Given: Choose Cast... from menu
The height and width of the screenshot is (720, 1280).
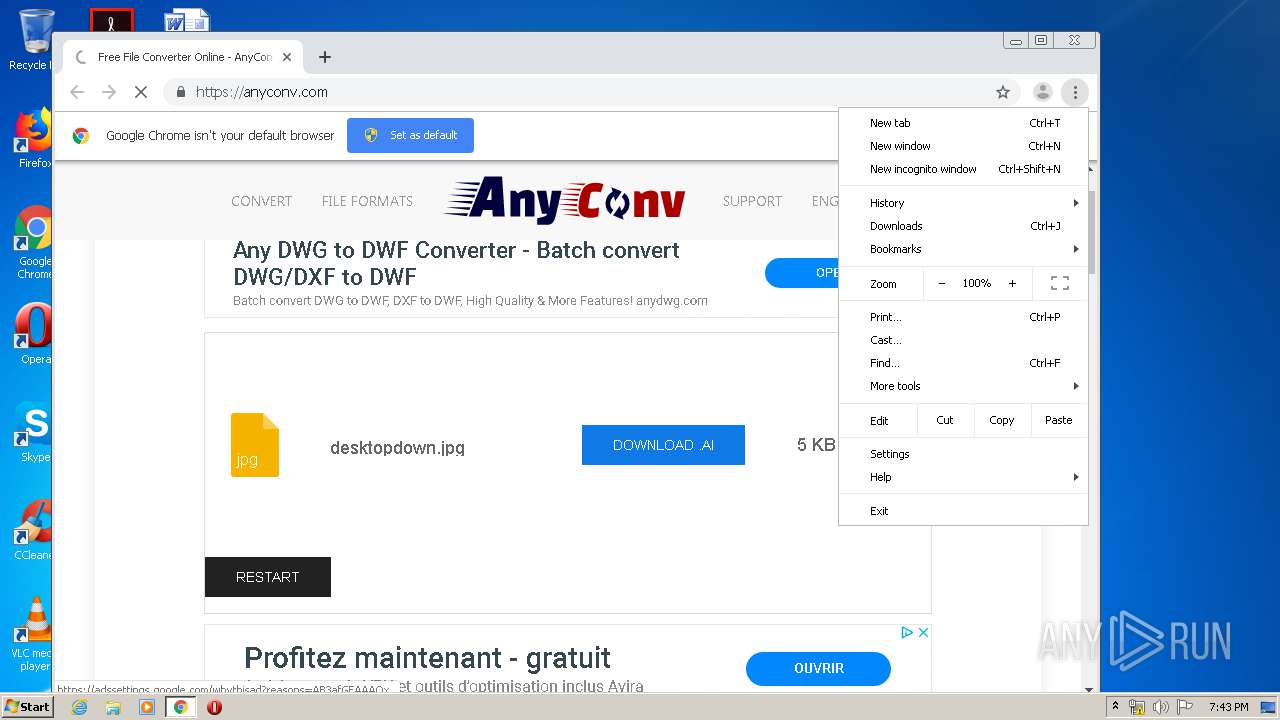Looking at the screenshot, I should click(x=963, y=340).
